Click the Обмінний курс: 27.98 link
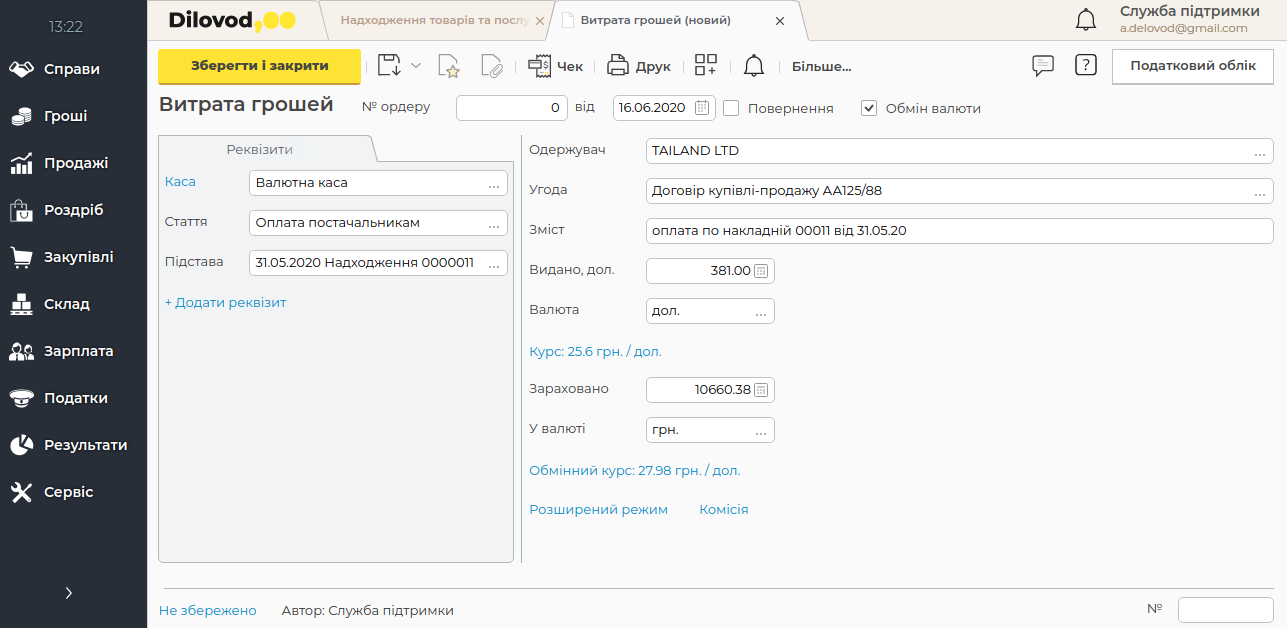Viewport: 1287px width, 628px height. 635,470
